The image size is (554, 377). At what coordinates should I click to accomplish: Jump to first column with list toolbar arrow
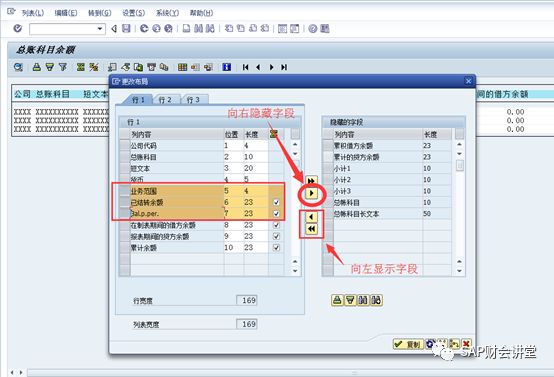[x=246, y=67]
